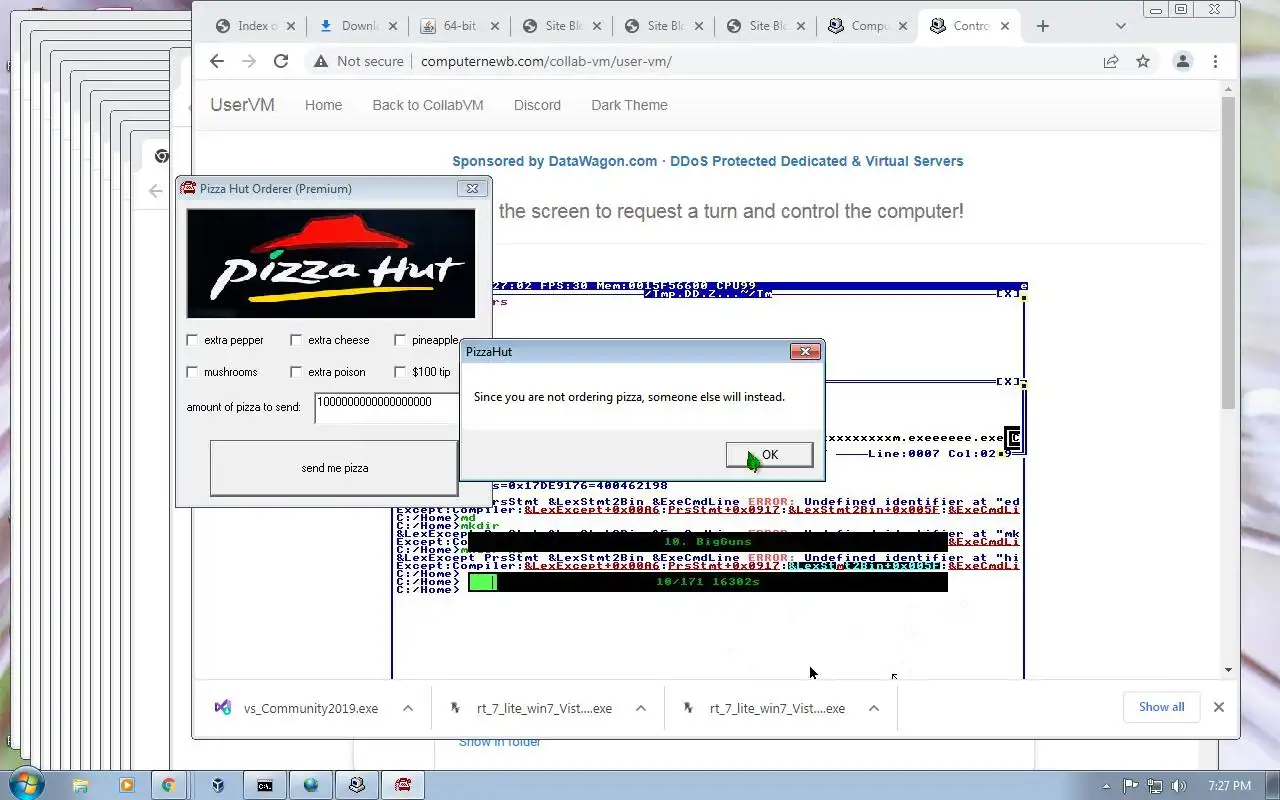Open the Home menu item on UserVM

click(323, 105)
